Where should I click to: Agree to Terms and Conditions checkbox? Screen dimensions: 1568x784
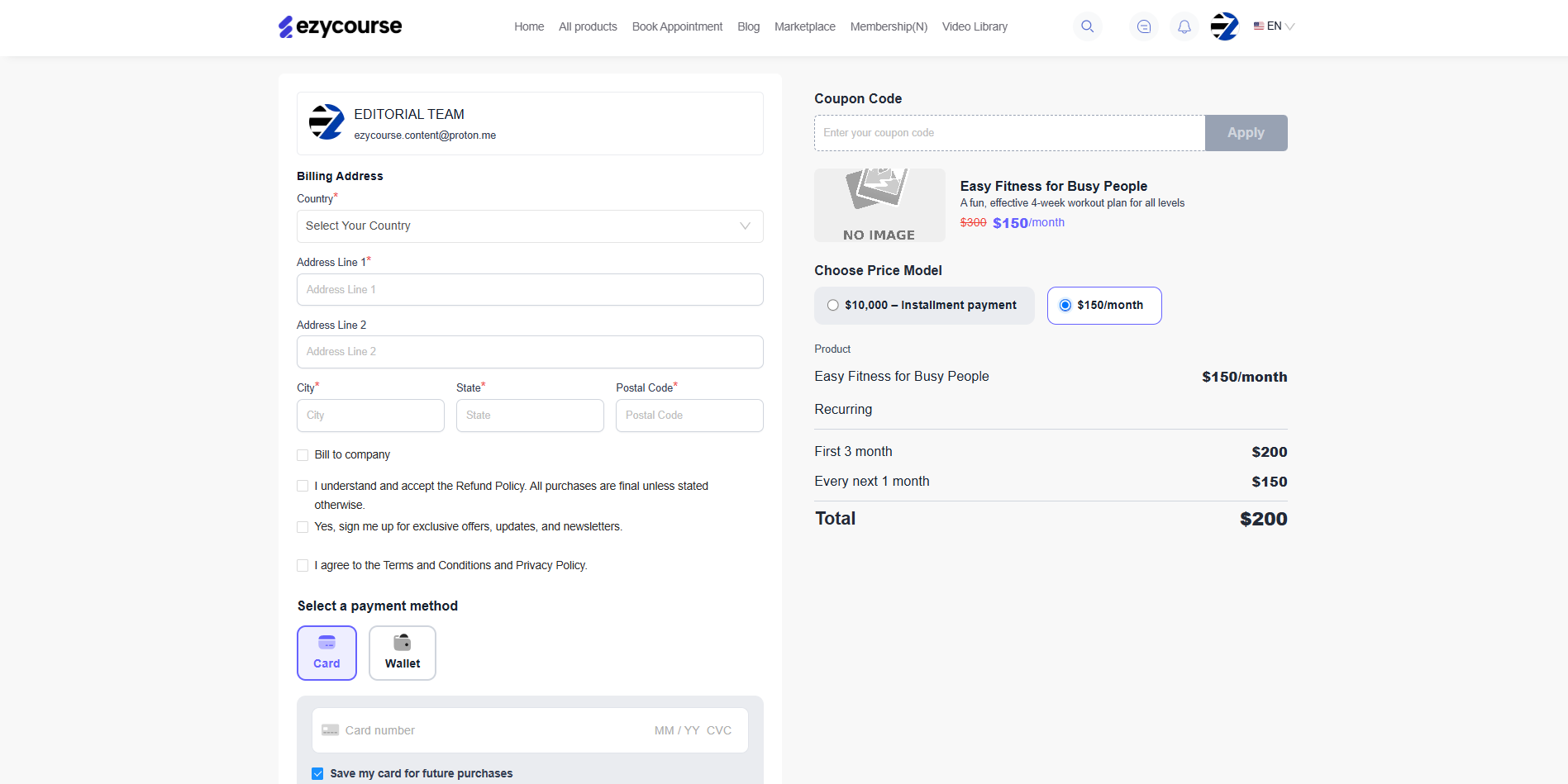coord(303,566)
